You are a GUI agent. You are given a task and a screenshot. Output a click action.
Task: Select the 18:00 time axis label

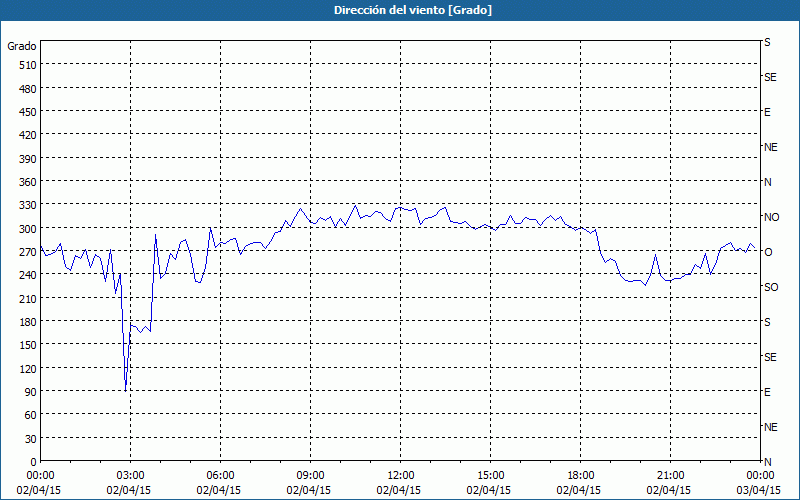(581, 476)
